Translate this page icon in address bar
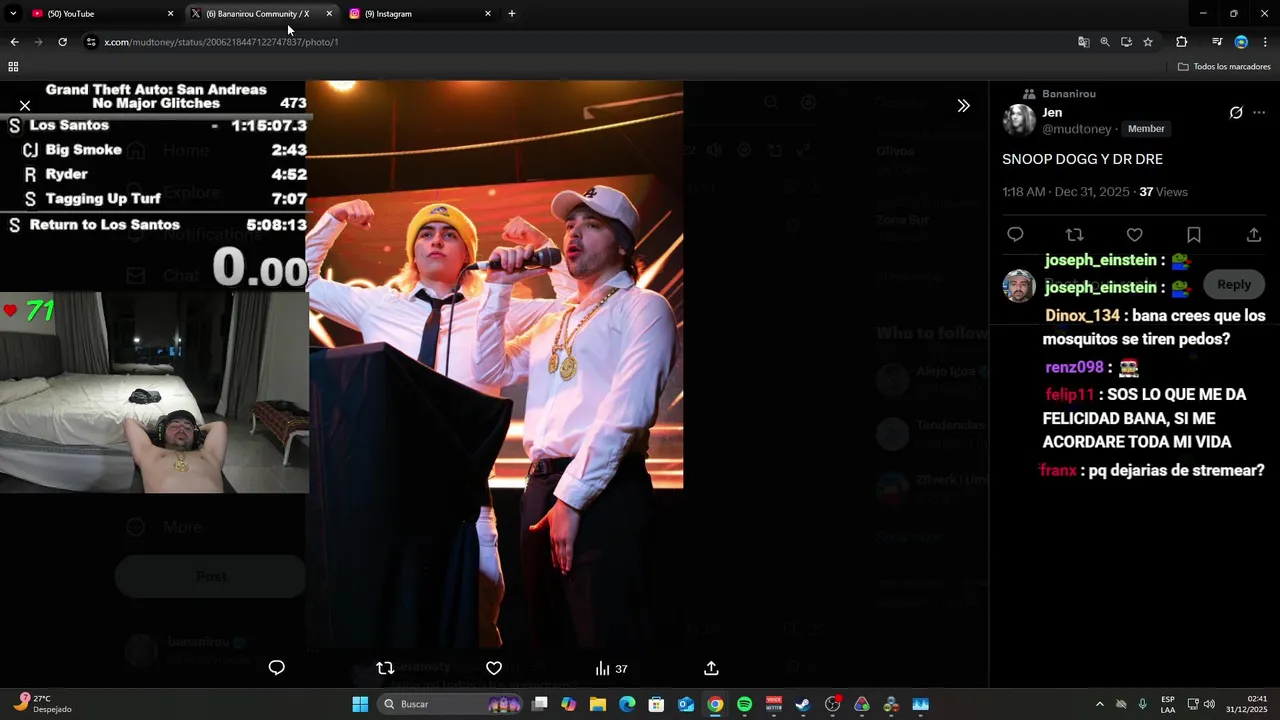Viewport: 1280px width, 720px height. coord(1083,42)
